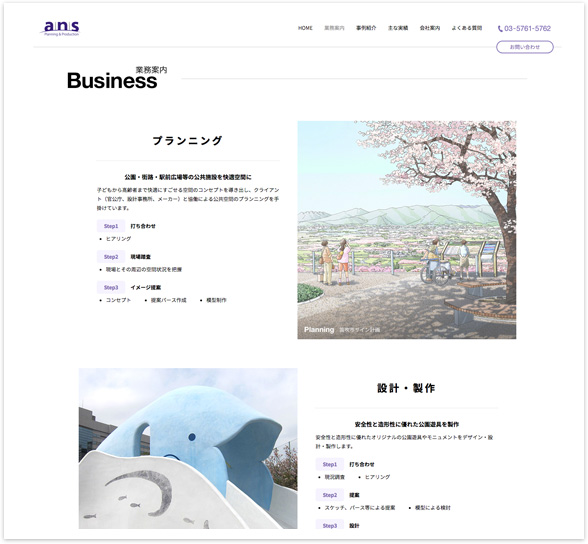
Task: Click Step1 badge under 設計・製作
Action: click(x=330, y=464)
